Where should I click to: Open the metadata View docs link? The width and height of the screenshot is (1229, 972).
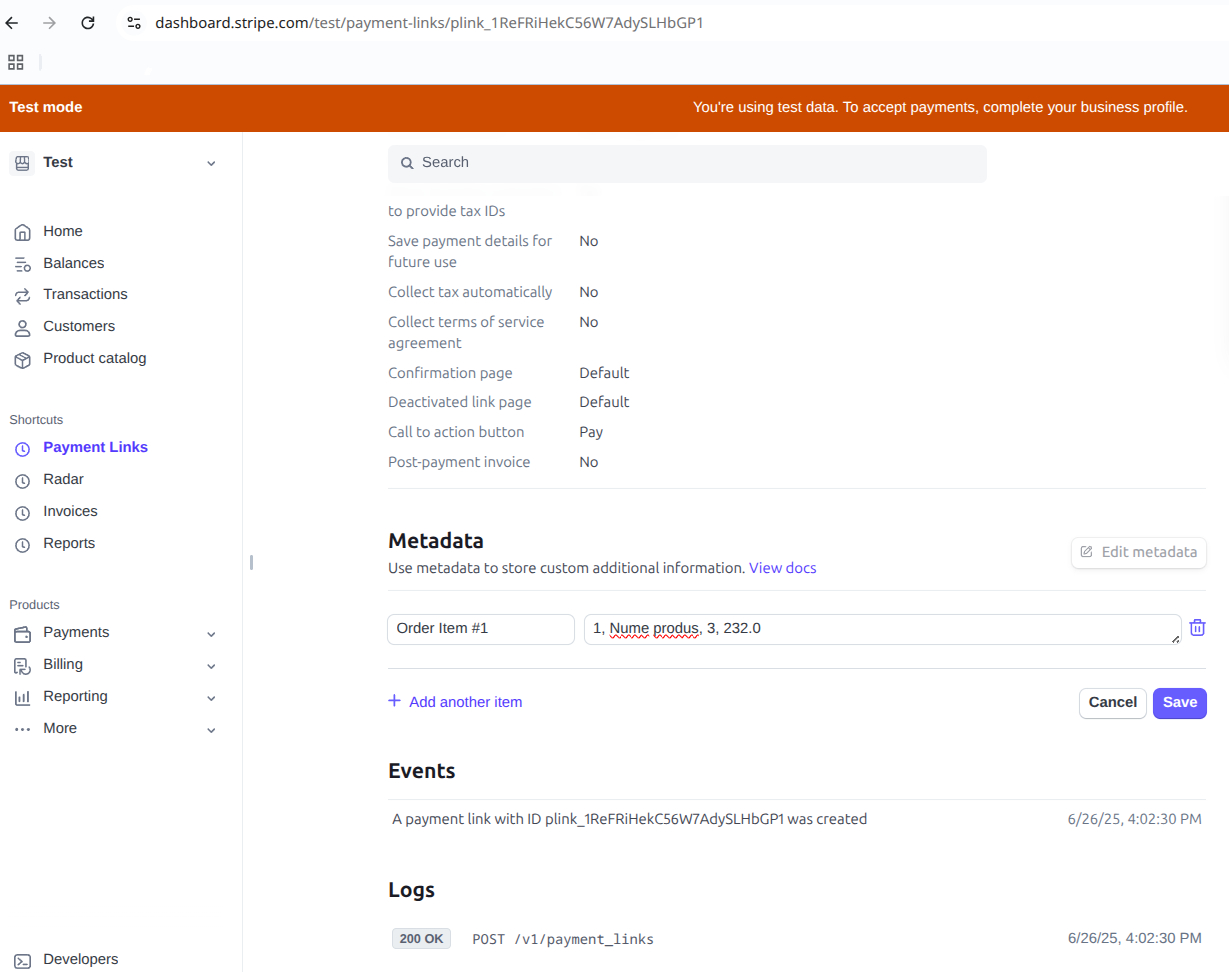(782, 567)
